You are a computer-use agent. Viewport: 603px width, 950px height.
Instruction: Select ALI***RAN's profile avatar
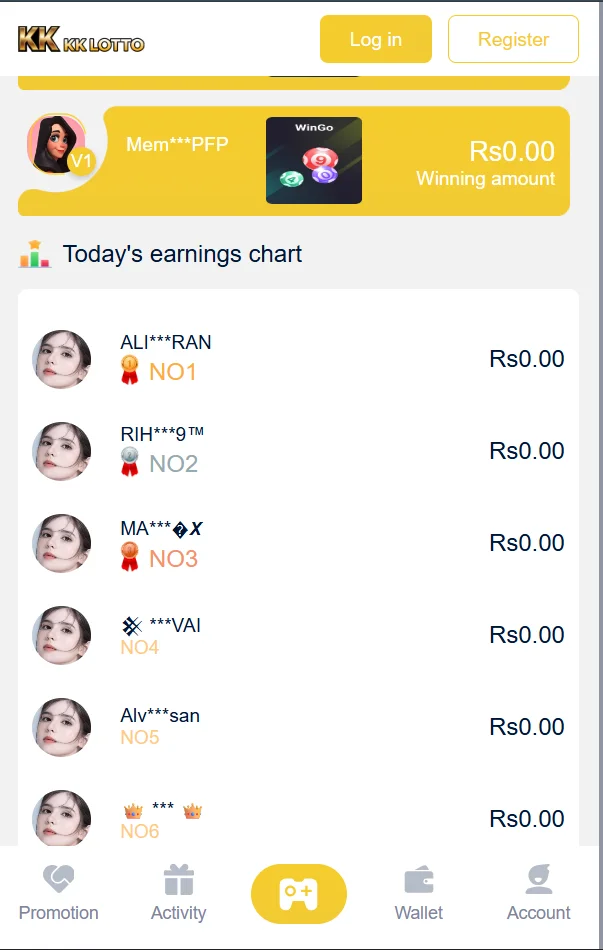pyautogui.click(x=62, y=360)
